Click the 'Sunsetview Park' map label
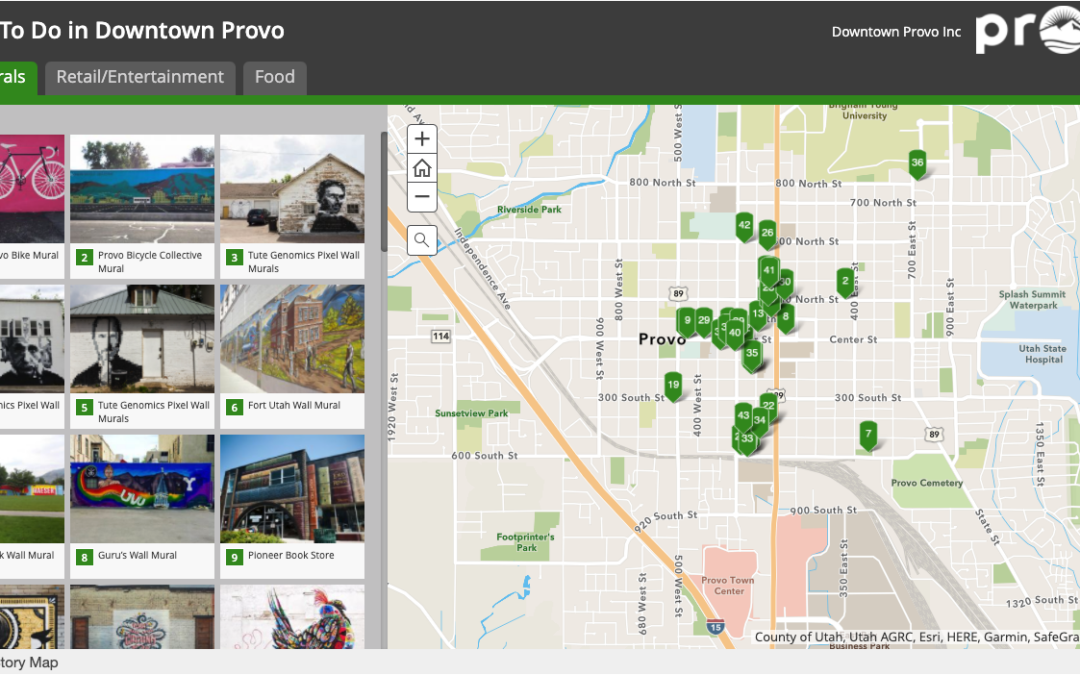The height and width of the screenshot is (675, 1080). pos(471,413)
